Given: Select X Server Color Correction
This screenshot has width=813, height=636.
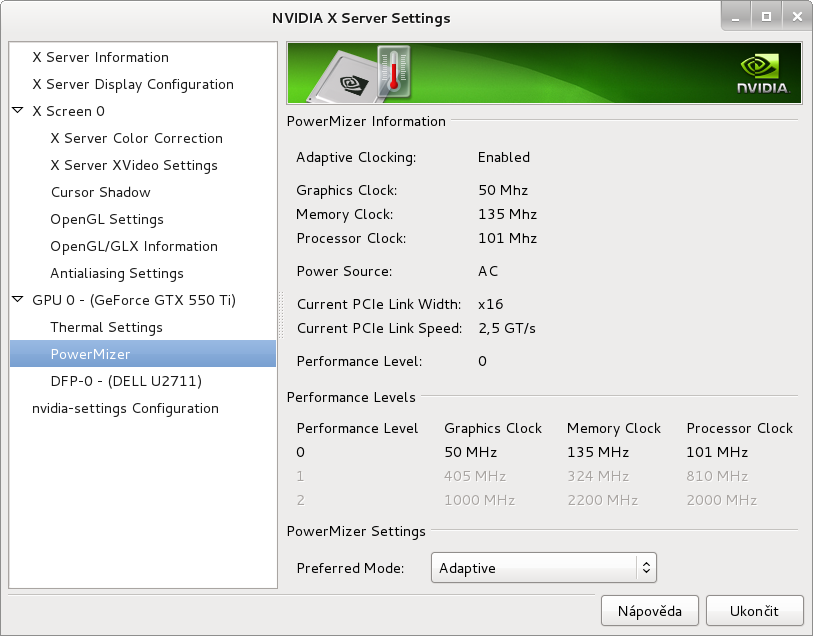Looking at the screenshot, I should coord(136,138).
